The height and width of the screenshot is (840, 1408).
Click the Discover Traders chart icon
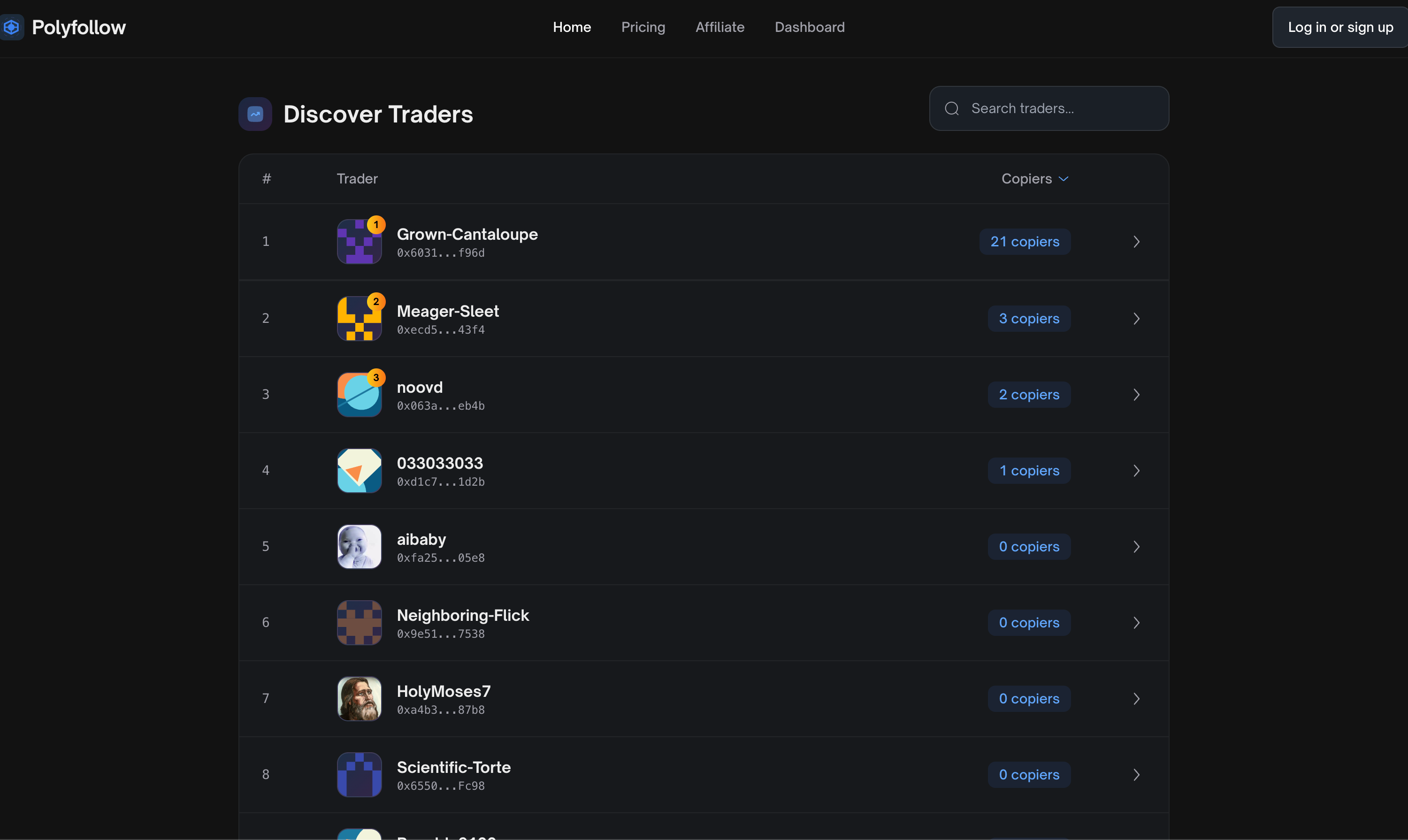coord(255,115)
